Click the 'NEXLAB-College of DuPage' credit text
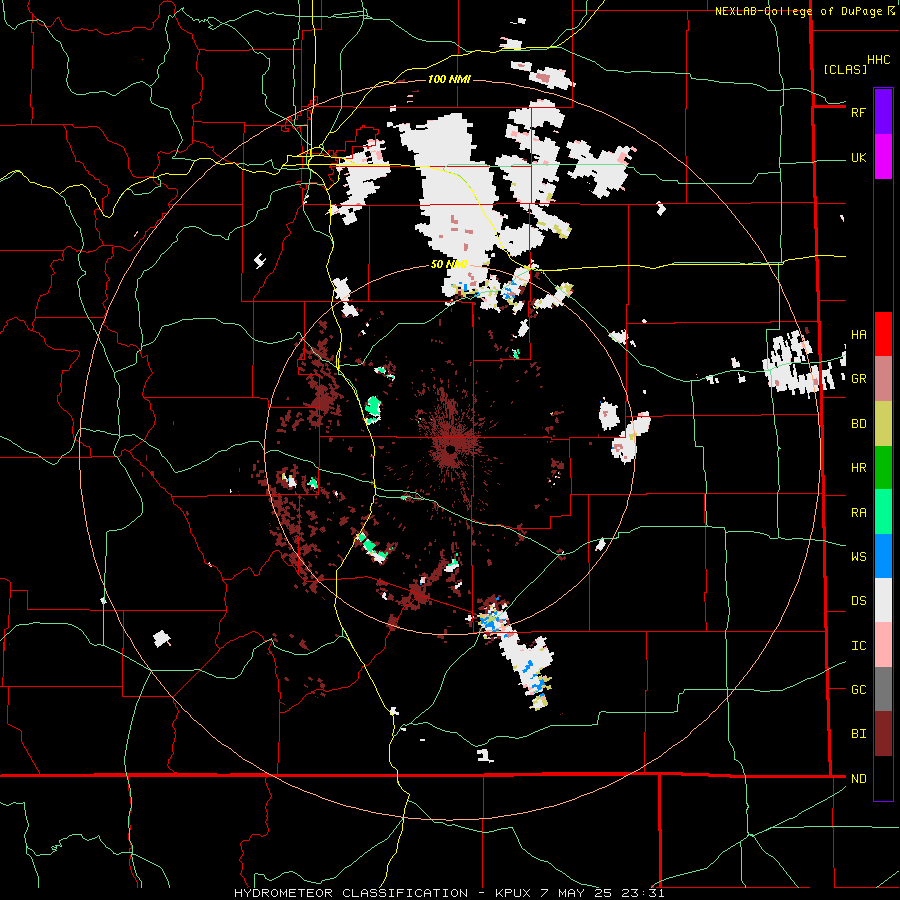 pos(799,11)
